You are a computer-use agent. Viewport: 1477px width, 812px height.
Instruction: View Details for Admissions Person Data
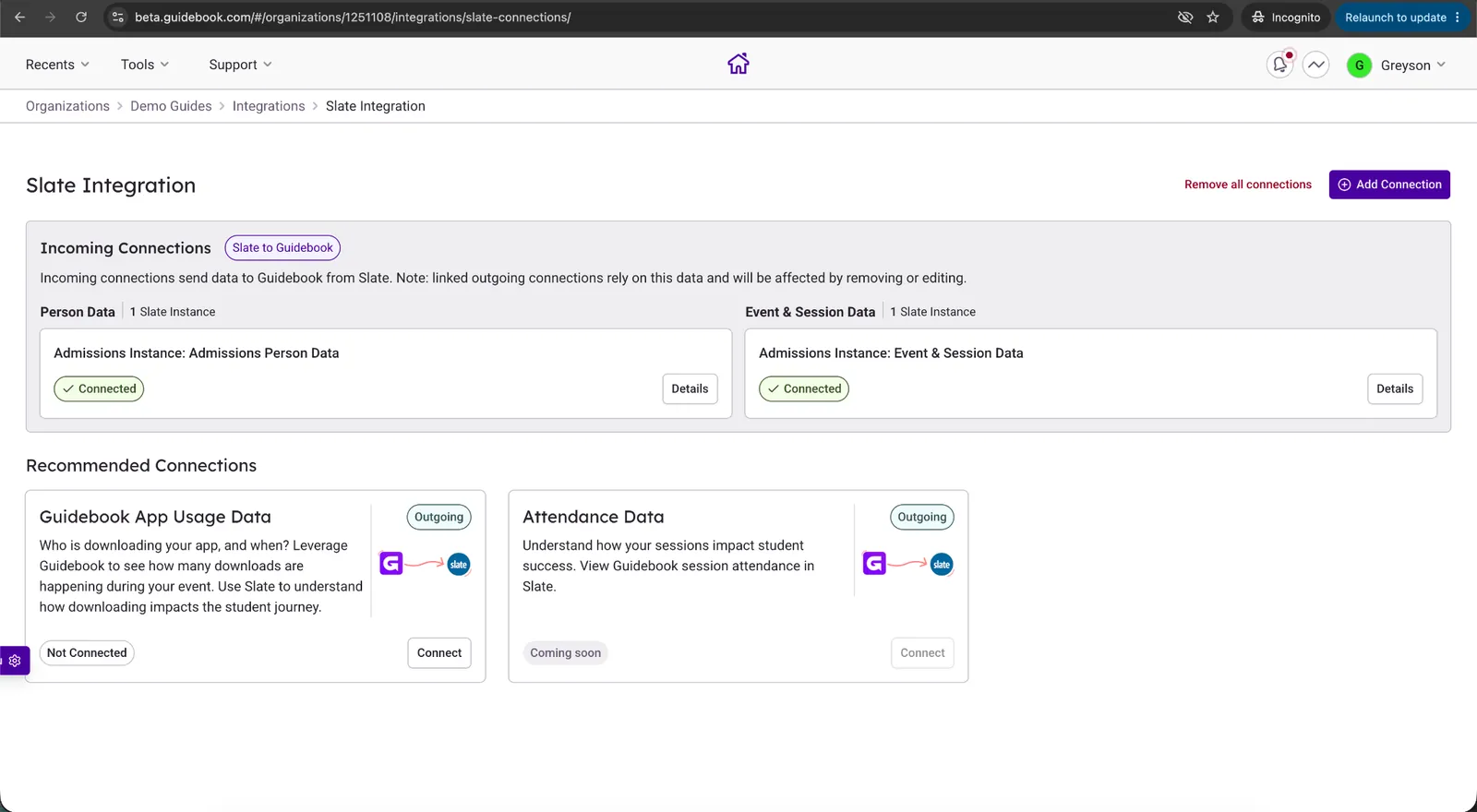(x=690, y=388)
